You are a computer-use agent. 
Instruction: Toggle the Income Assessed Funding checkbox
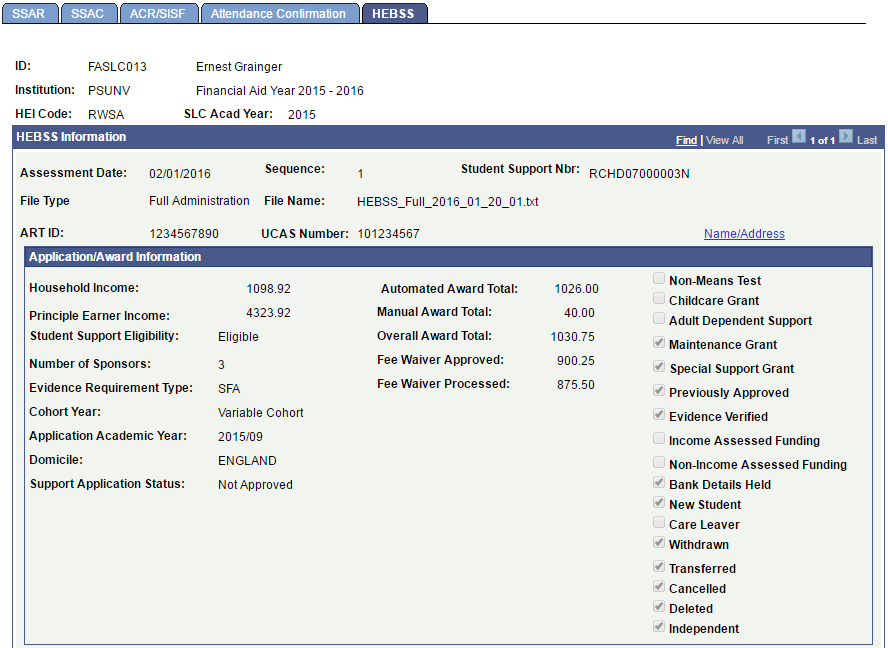[659, 438]
